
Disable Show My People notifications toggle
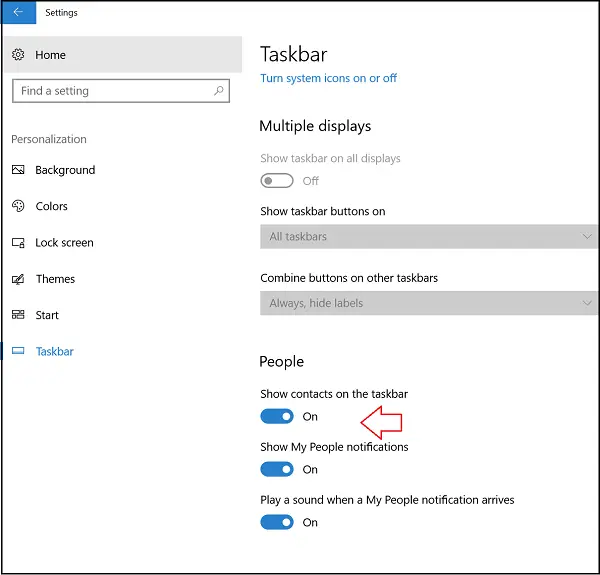[277, 469]
